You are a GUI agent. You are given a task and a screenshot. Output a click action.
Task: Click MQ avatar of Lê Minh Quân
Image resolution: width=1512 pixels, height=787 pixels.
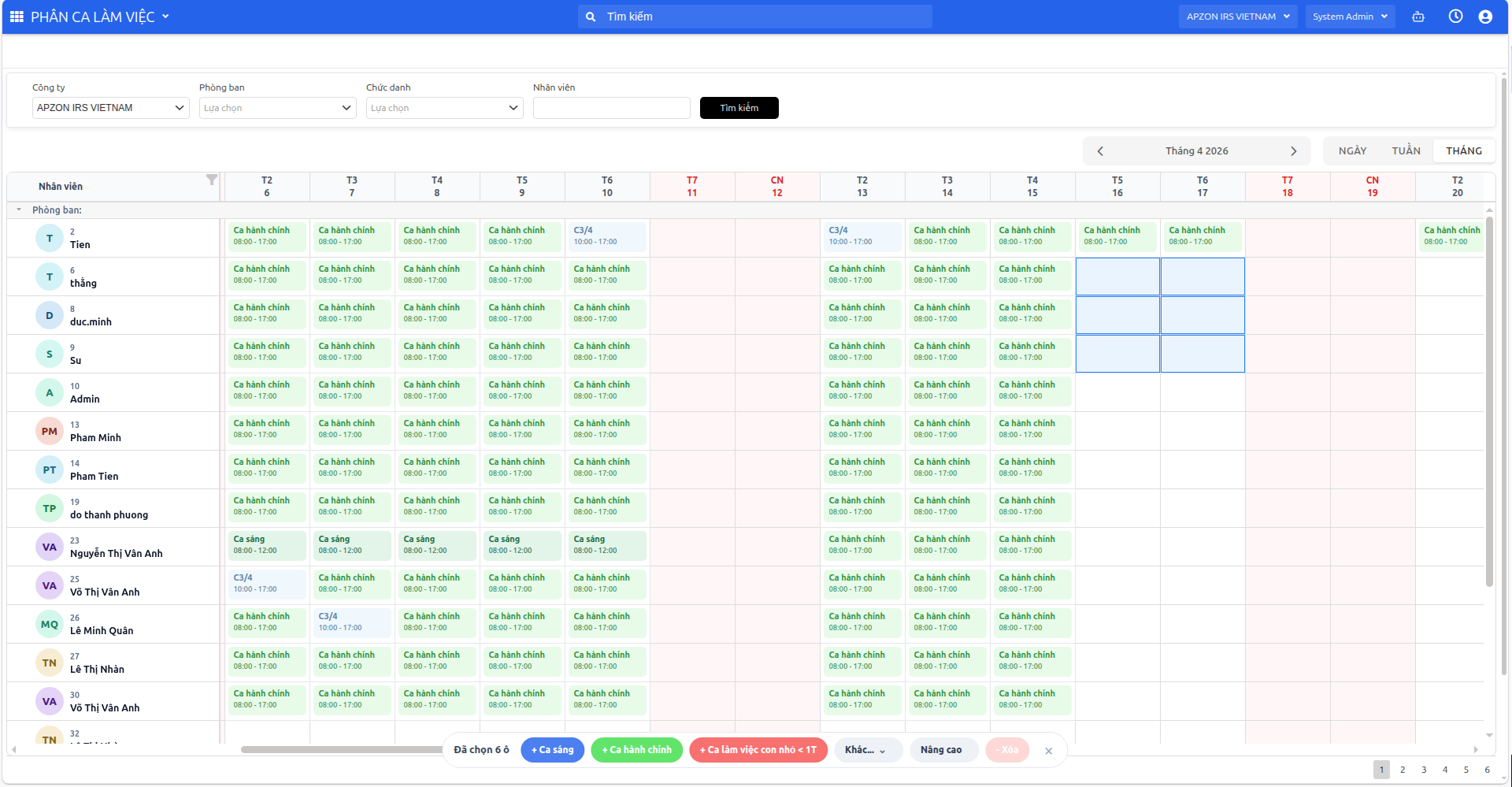(x=50, y=624)
